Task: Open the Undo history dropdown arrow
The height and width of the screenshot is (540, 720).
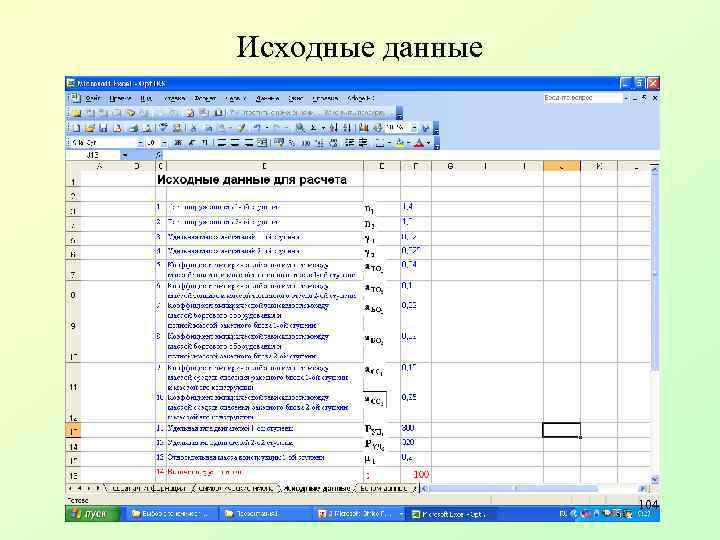Action: pos(267,128)
